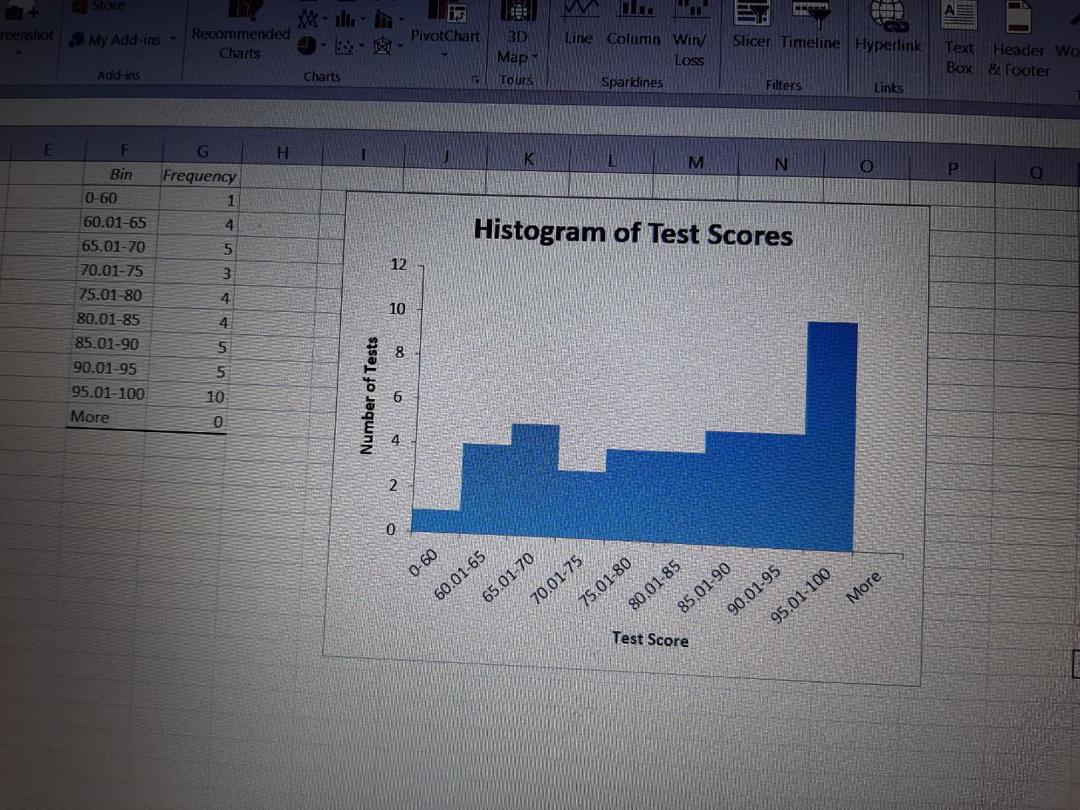Select the Frequency header cell
The width and height of the screenshot is (1080, 810).
200,176
